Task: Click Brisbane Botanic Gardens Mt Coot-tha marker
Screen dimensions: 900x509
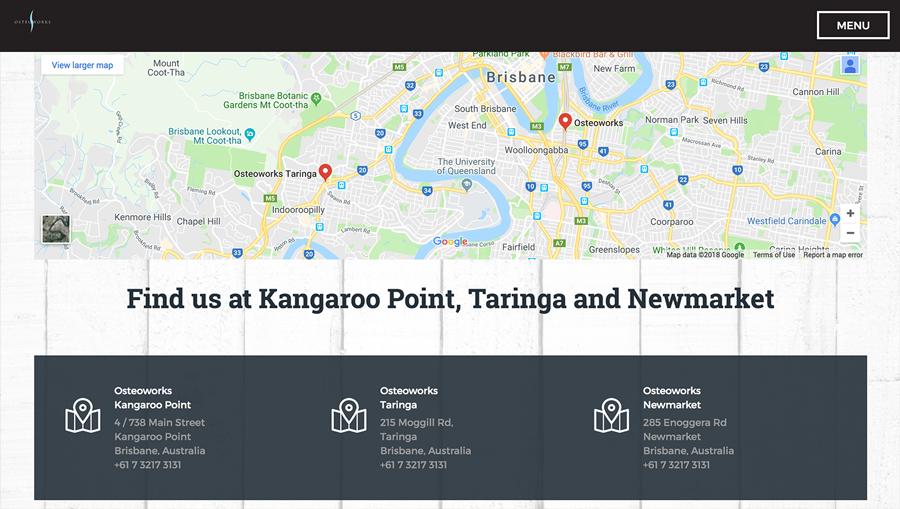Action: tap(316, 99)
